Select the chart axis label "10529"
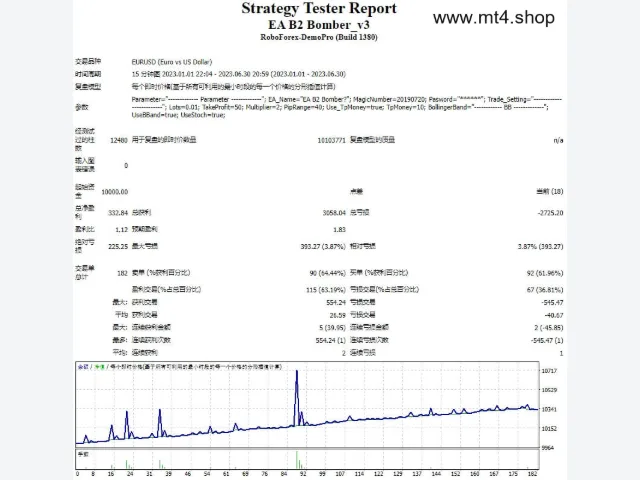This screenshot has width=640, height=480. tap(549, 390)
